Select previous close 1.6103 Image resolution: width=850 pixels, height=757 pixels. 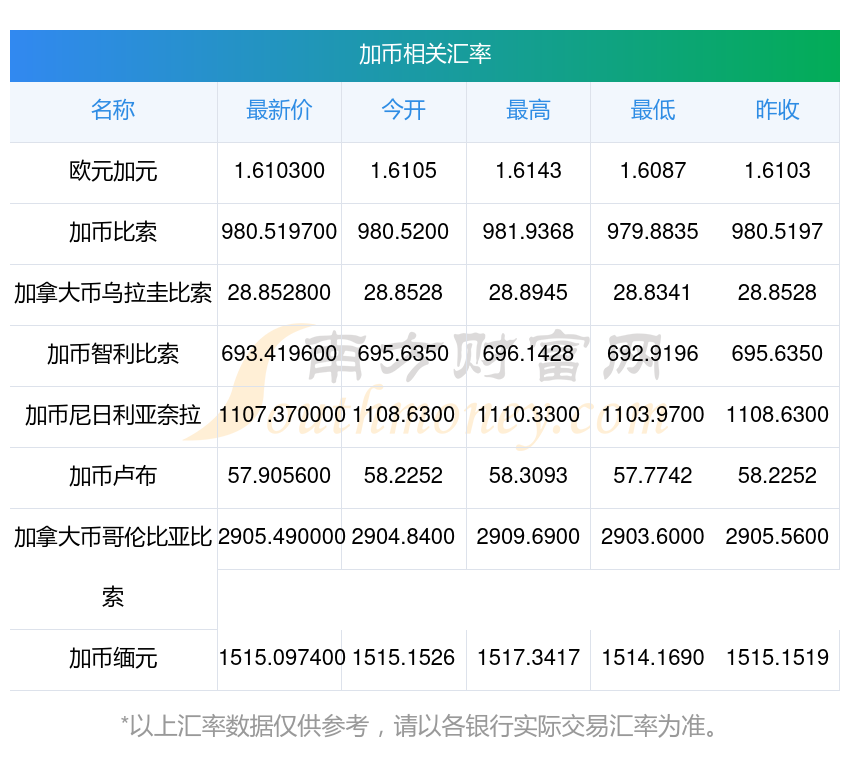click(777, 171)
